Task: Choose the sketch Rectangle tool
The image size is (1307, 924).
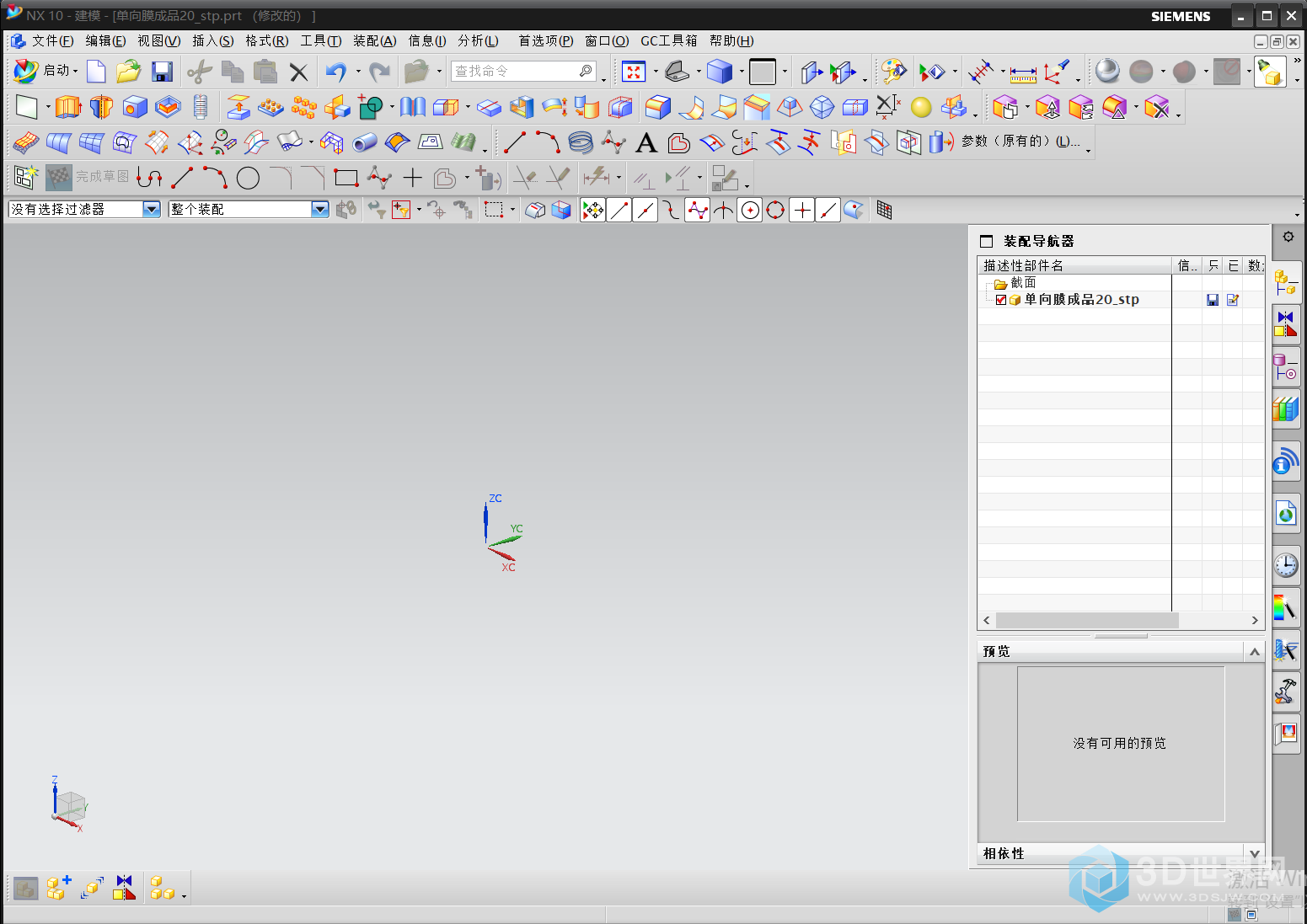Action: pos(345,178)
